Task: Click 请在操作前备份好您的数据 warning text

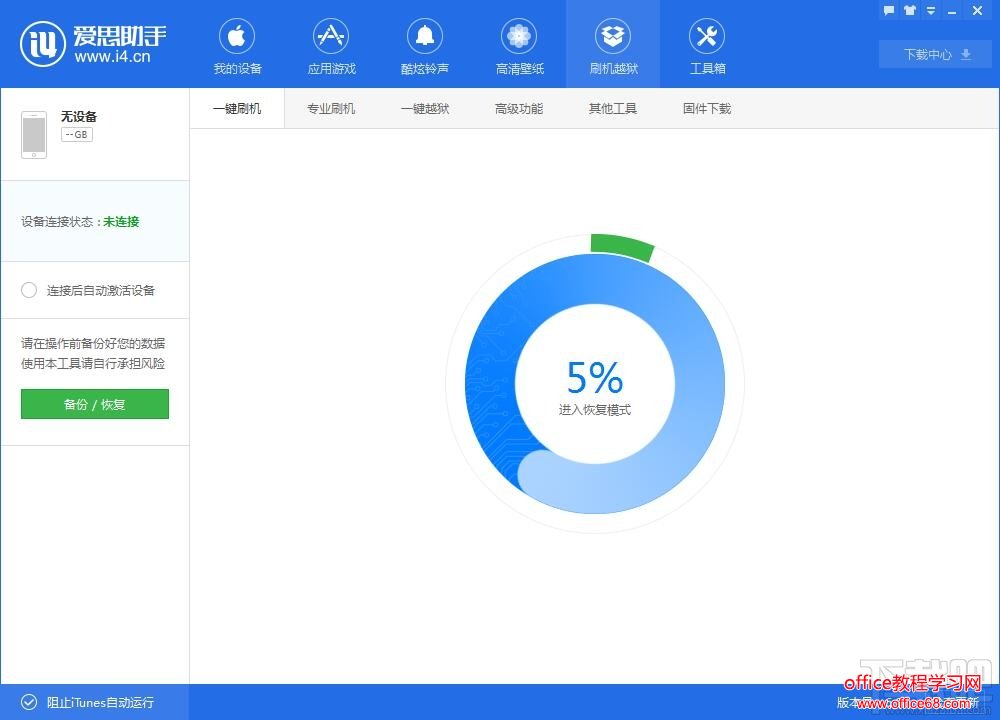Action: tap(93, 343)
